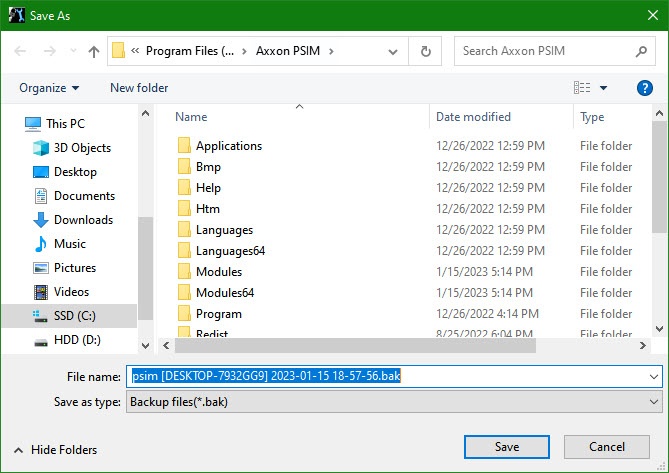This screenshot has height=473, width=669.
Task: Click the Refresh icon in address bar
Action: tap(426, 51)
